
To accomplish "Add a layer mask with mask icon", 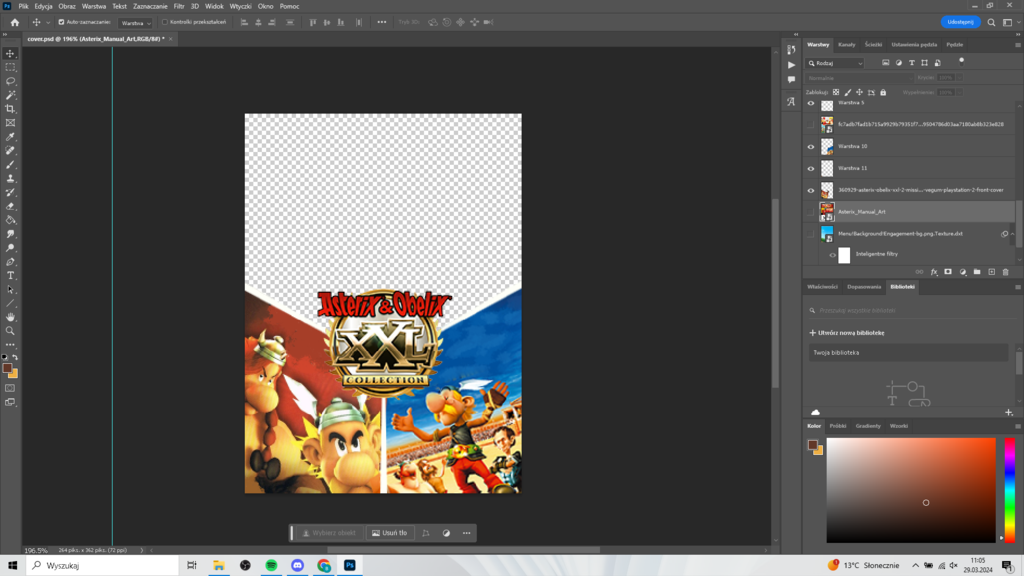I will pyautogui.click(x=948, y=272).
